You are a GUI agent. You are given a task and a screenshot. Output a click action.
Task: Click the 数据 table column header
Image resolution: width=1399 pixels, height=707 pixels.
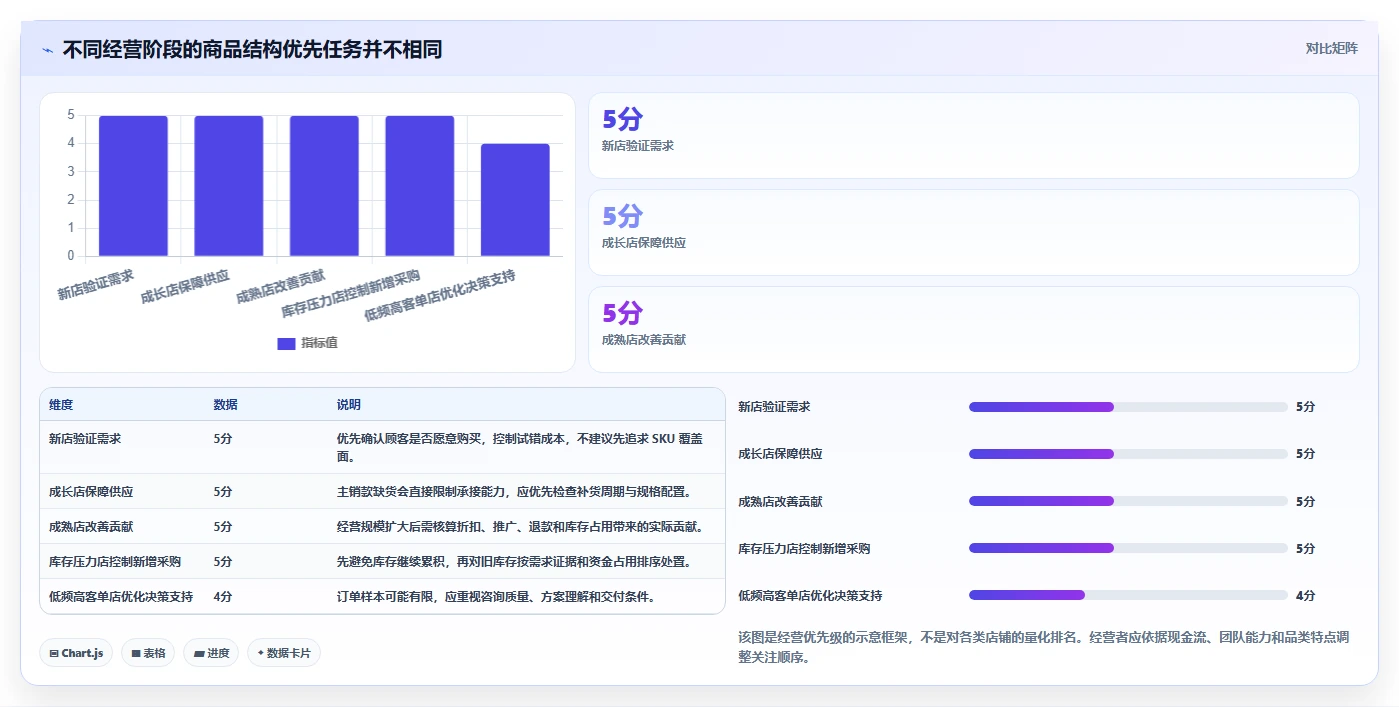pos(225,405)
